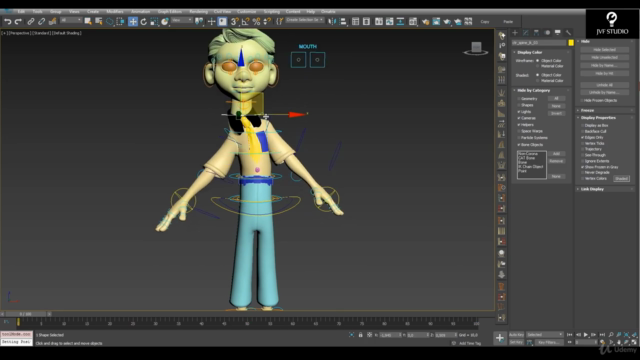Select Wireframe Object Color radio button

coord(537,60)
